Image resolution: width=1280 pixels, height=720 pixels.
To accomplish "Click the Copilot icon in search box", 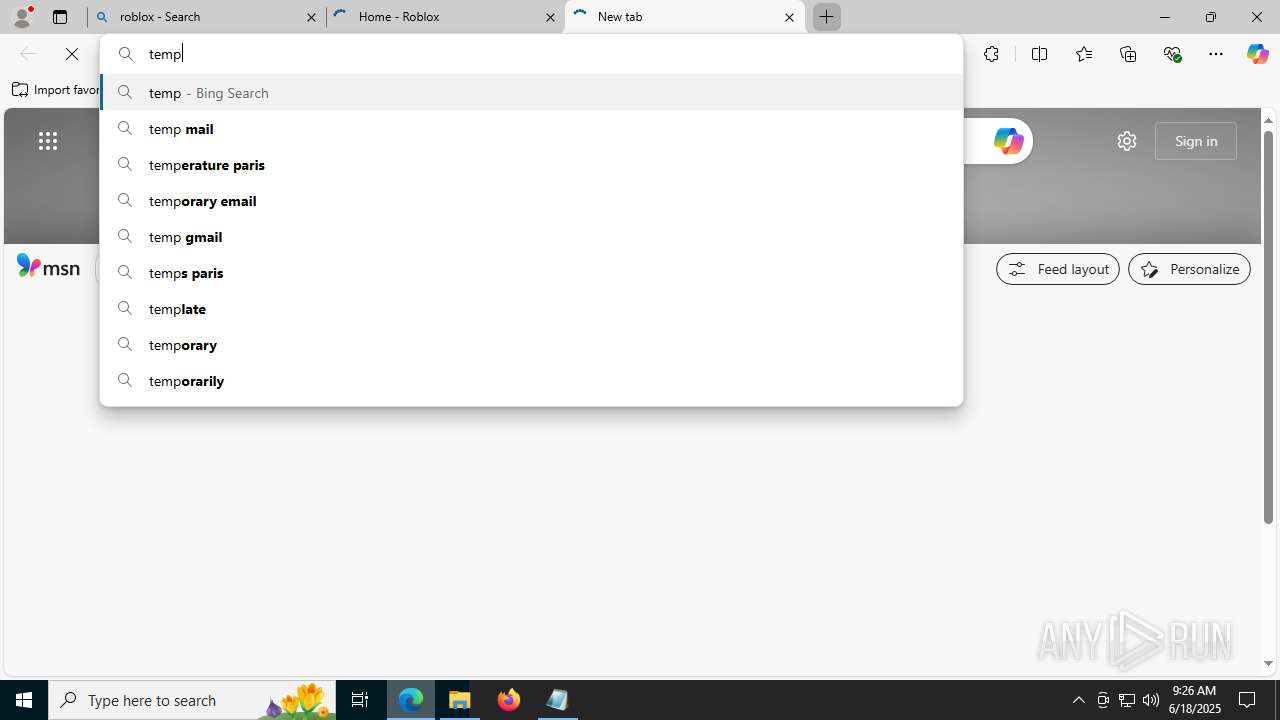I will point(1008,141).
